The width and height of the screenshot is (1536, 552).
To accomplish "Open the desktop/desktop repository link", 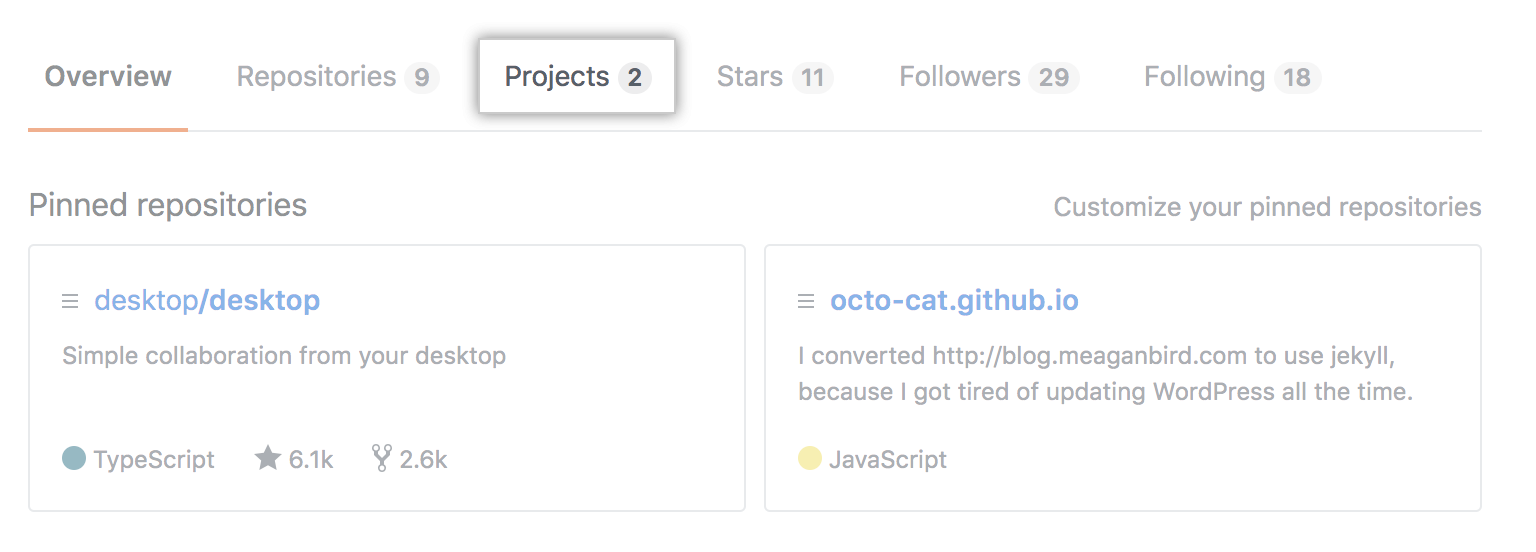I will tap(207, 301).
